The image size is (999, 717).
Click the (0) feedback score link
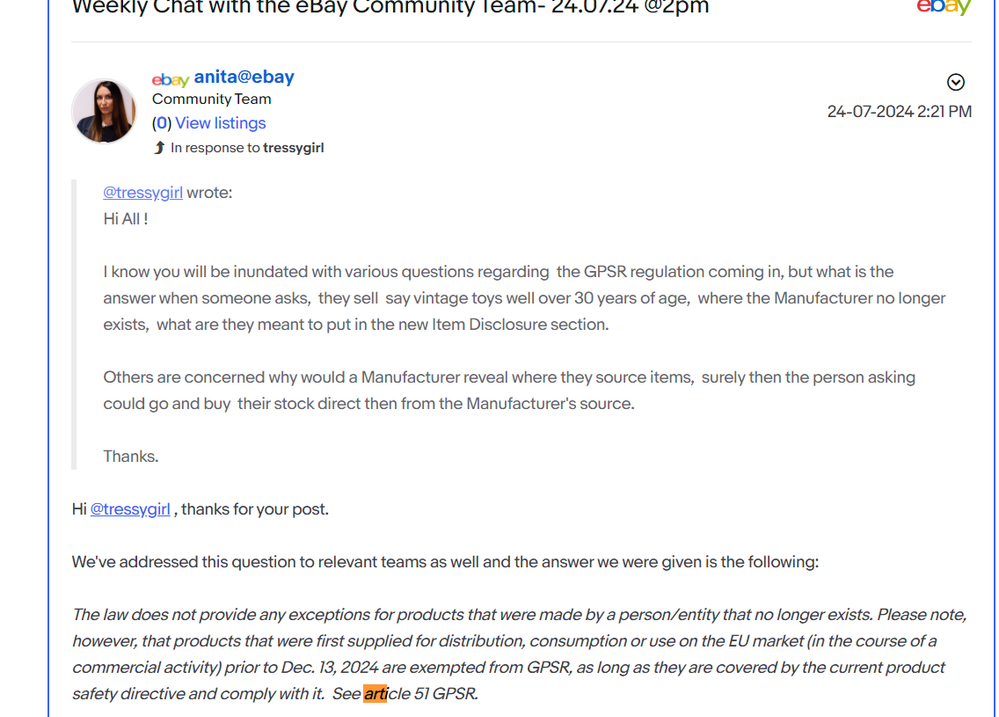pos(161,123)
